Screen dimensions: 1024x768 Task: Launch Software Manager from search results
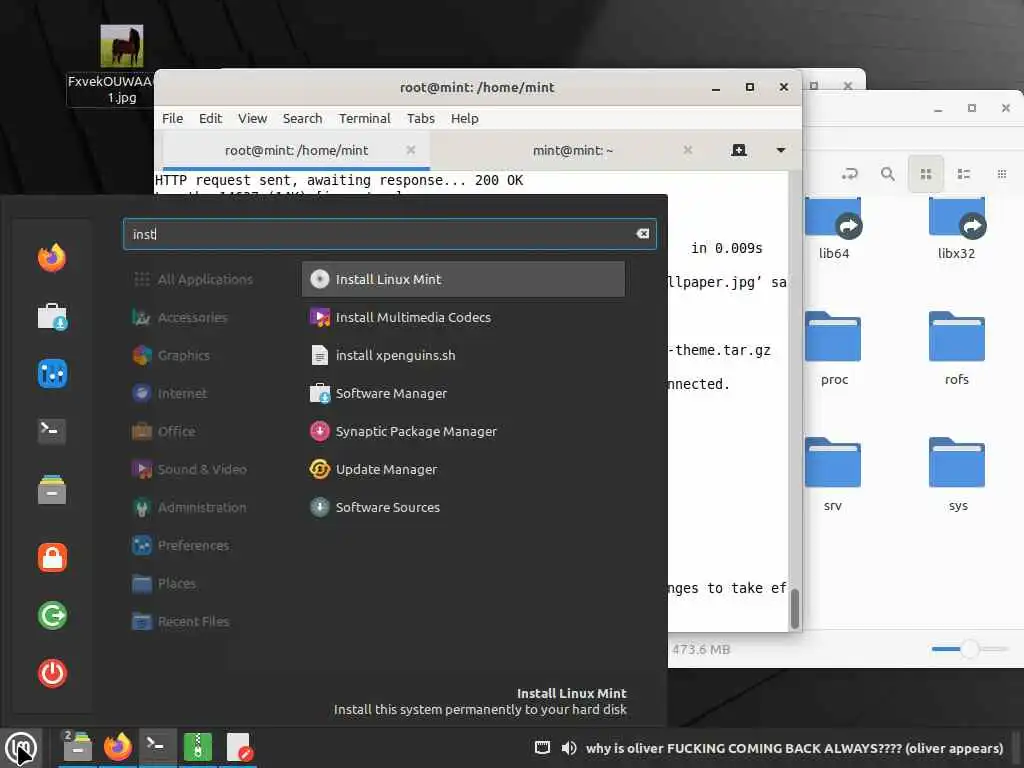point(463,393)
